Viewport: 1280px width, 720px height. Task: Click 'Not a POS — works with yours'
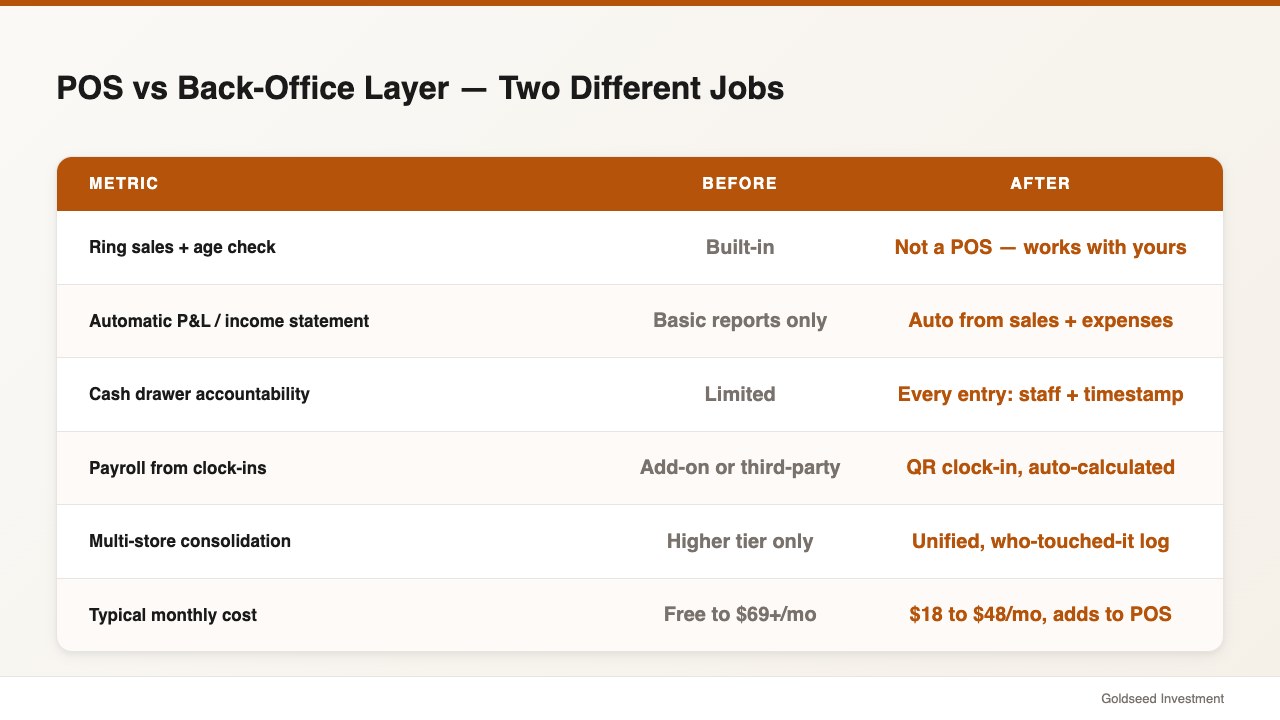pyautogui.click(x=1040, y=247)
